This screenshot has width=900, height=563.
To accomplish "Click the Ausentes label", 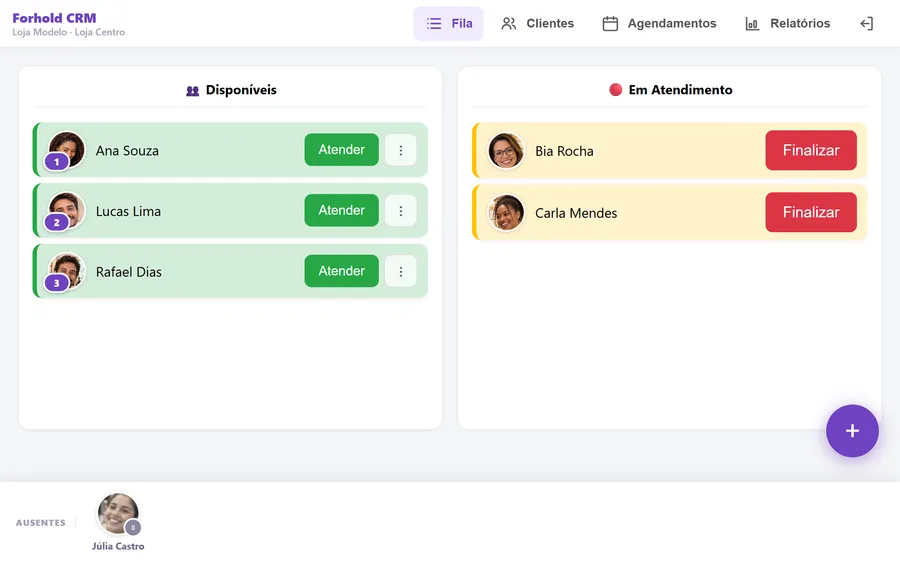I will click(x=41, y=523).
